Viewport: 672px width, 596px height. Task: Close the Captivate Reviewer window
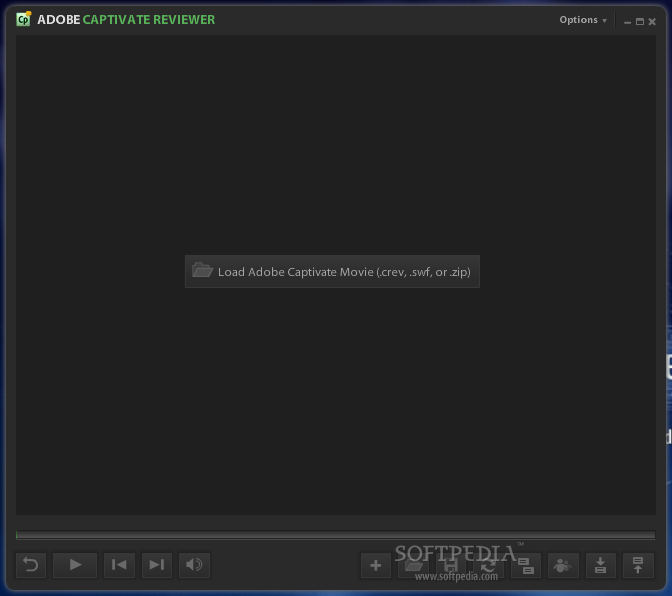652,21
